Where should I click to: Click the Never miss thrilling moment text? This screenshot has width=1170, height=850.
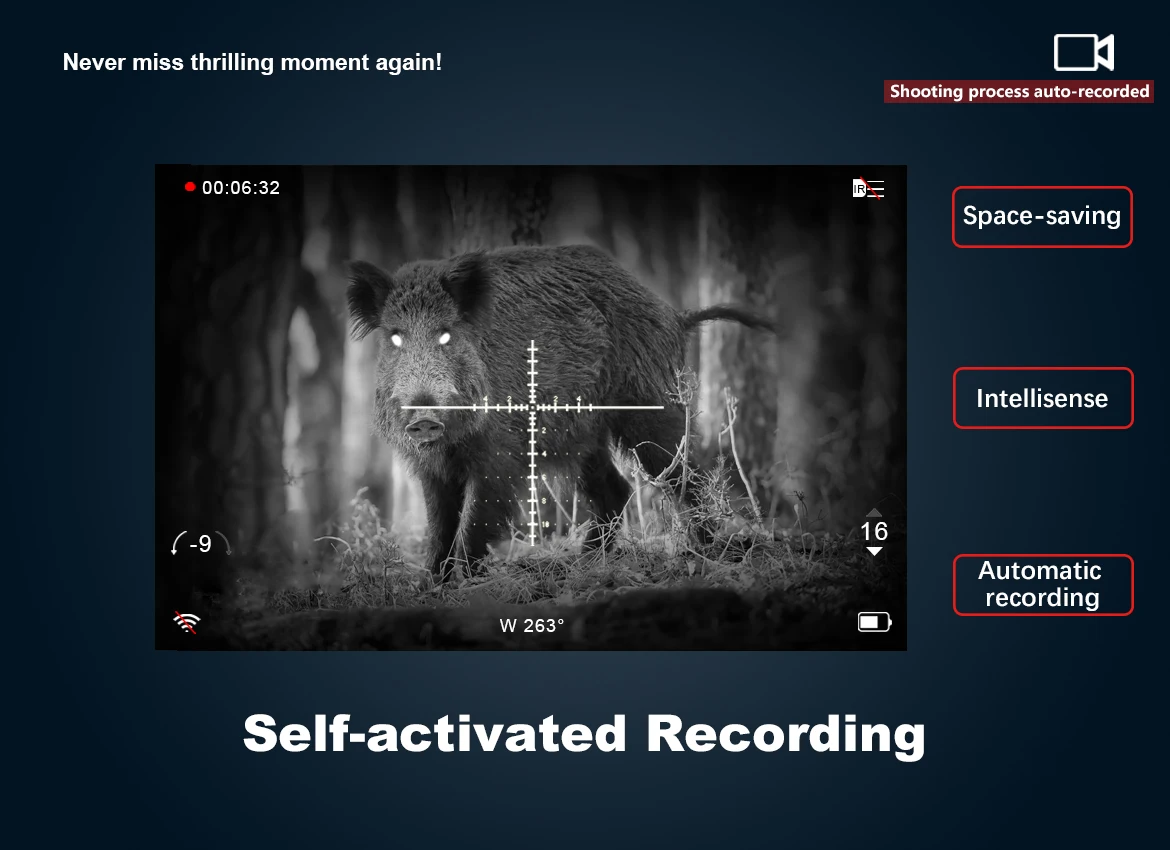click(252, 62)
